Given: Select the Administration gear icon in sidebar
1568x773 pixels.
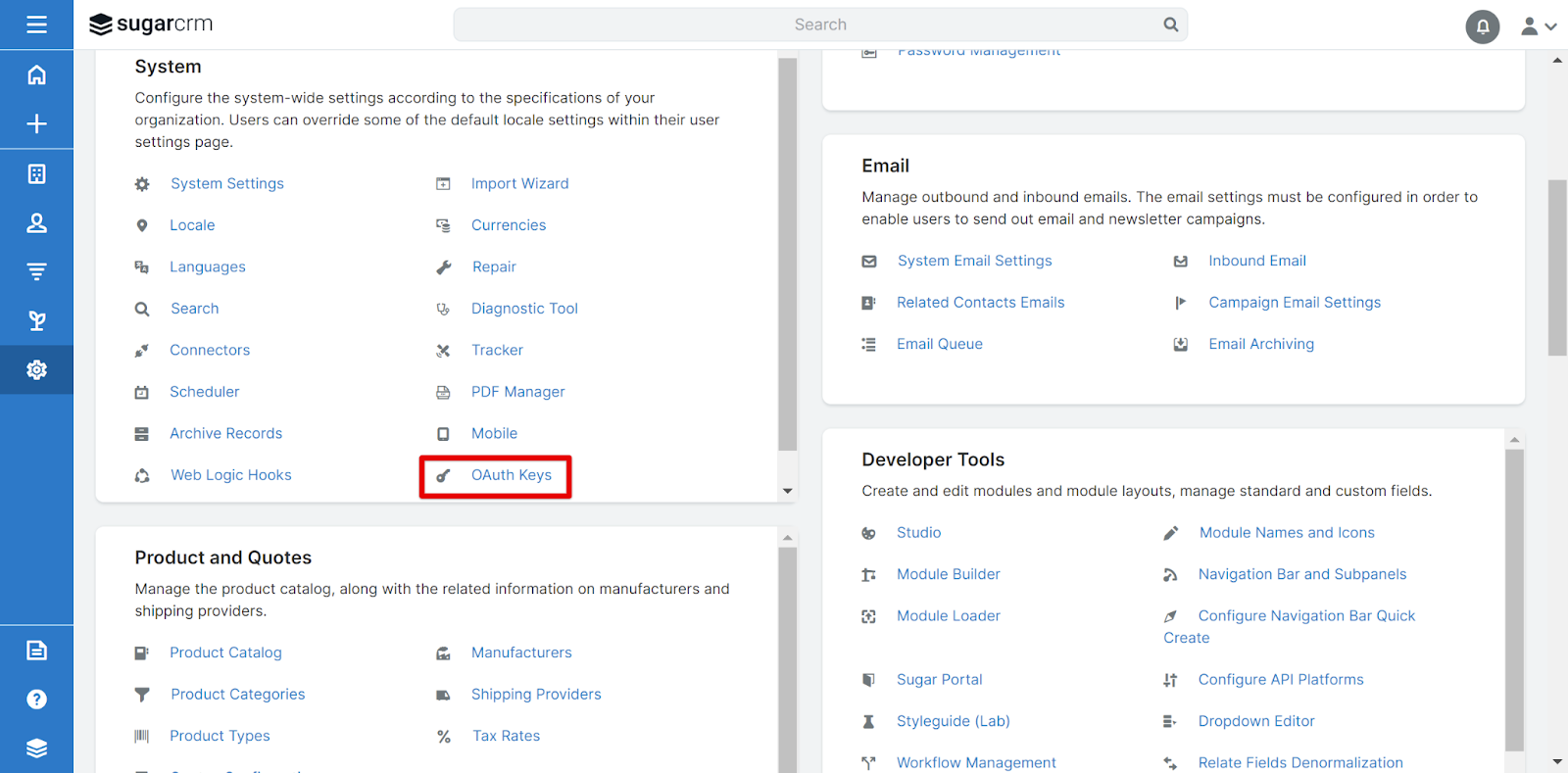Looking at the screenshot, I should (x=36, y=369).
